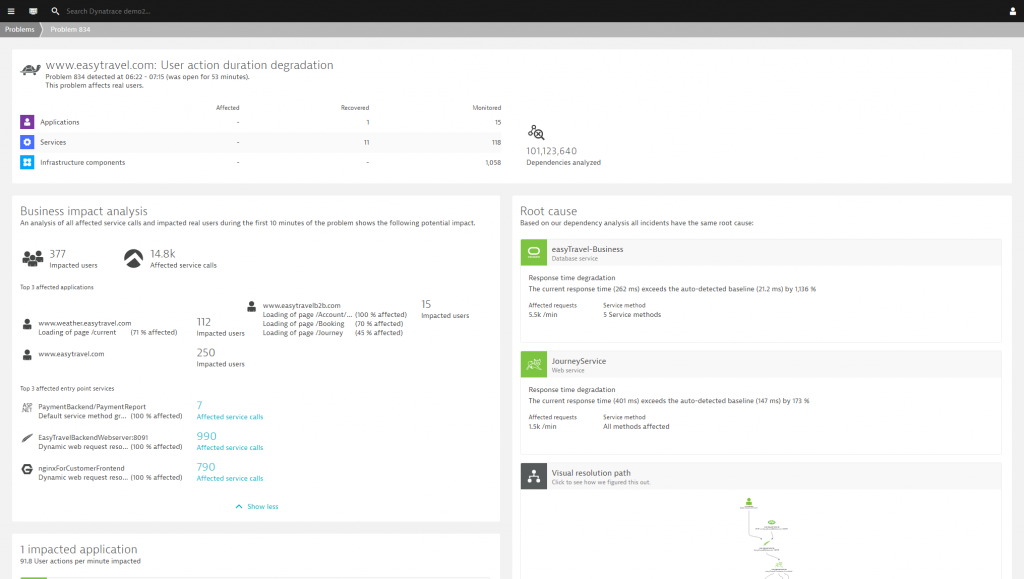Image resolution: width=1024 pixels, height=579 pixels.
Task: Click the user icon beside www.easytravel.com with 250 users
Action: [27, 355]
